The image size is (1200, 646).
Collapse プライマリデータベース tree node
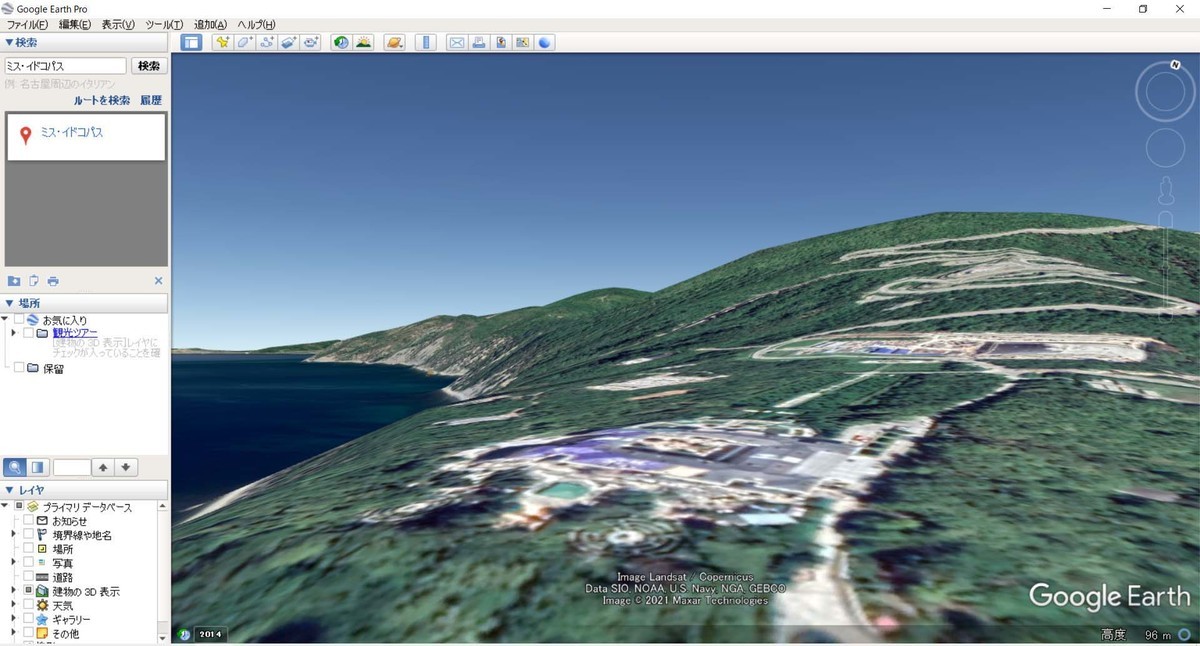[5, 507]
